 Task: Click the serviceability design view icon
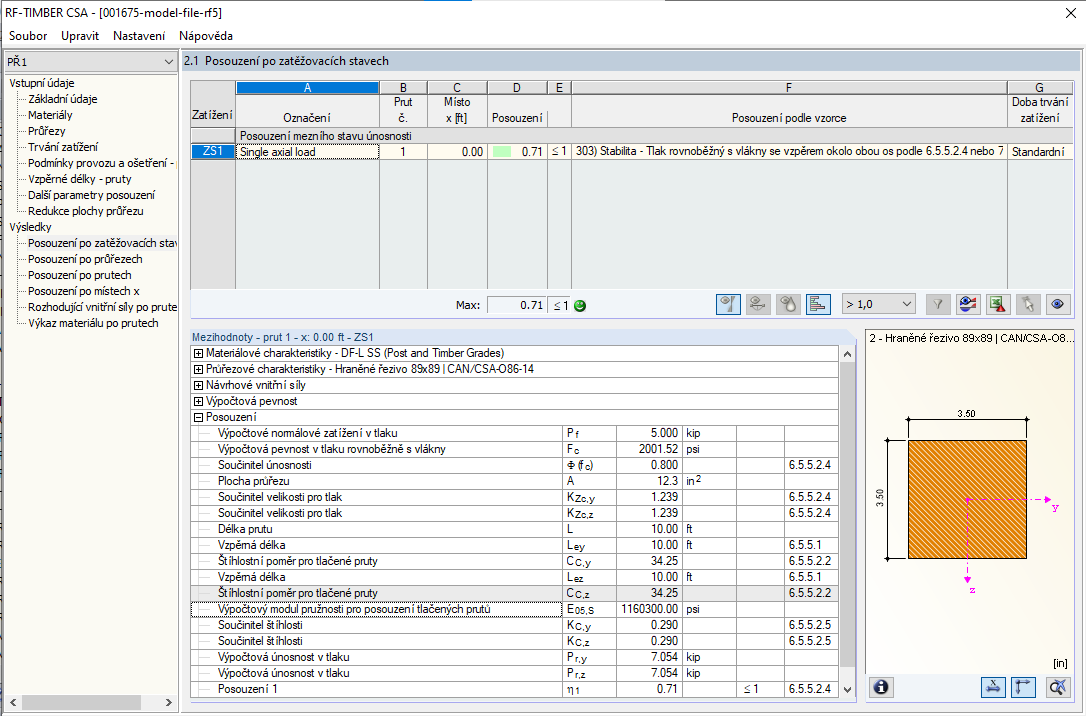click(x=758, y=304)
